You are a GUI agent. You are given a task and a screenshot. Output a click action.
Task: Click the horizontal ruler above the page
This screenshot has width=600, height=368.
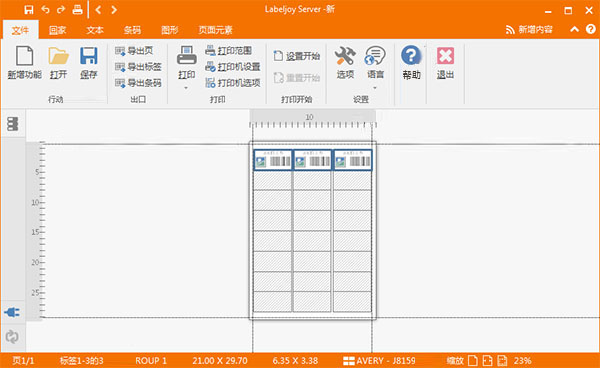[x=313, y=119]
